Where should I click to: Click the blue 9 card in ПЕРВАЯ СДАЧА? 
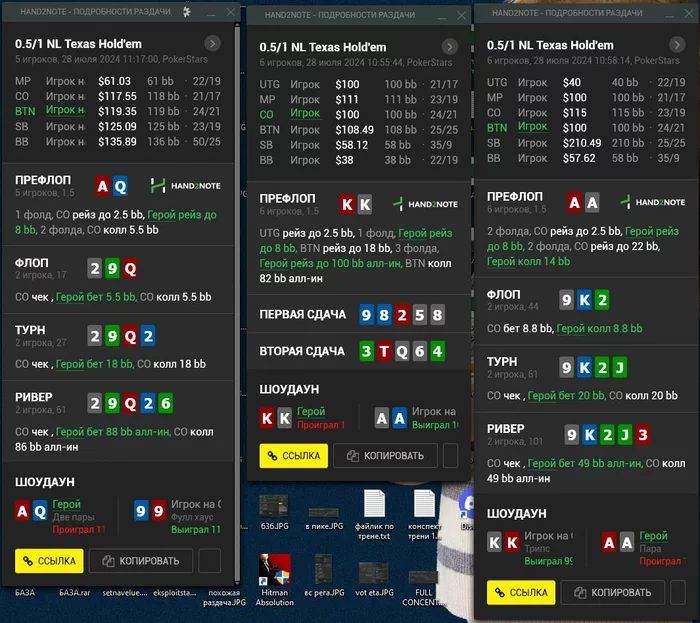click(x=367, y=315)
